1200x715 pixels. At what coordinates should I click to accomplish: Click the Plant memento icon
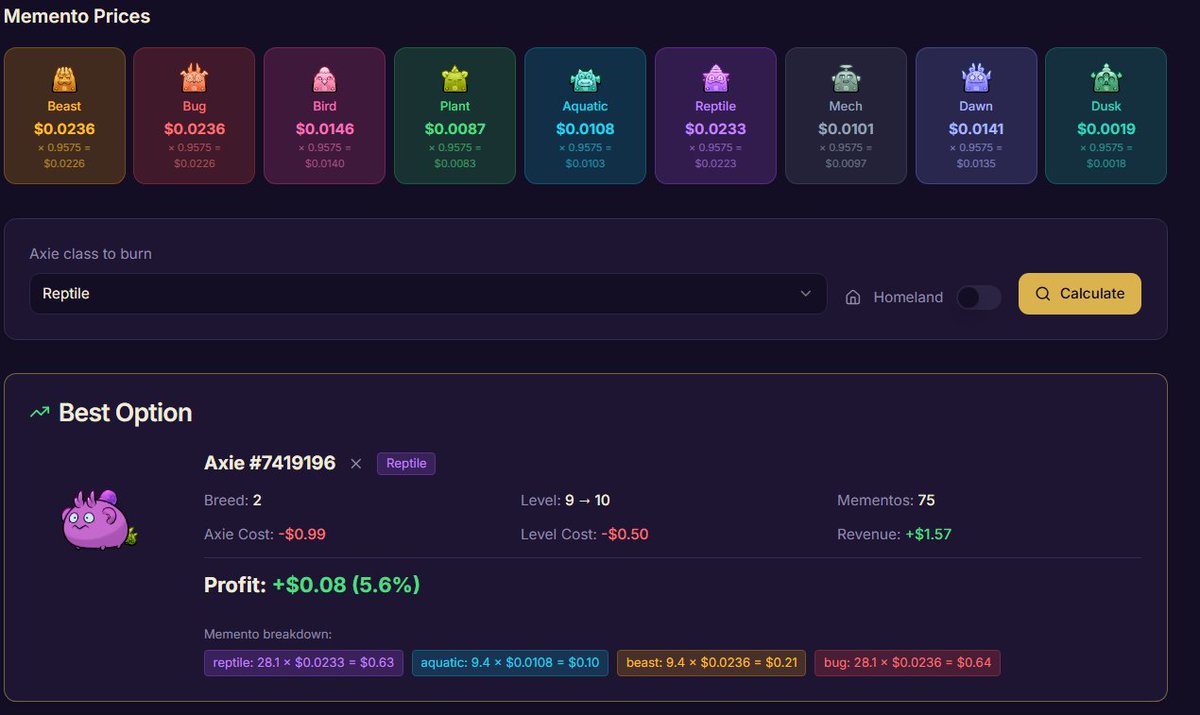pos(455,78)
